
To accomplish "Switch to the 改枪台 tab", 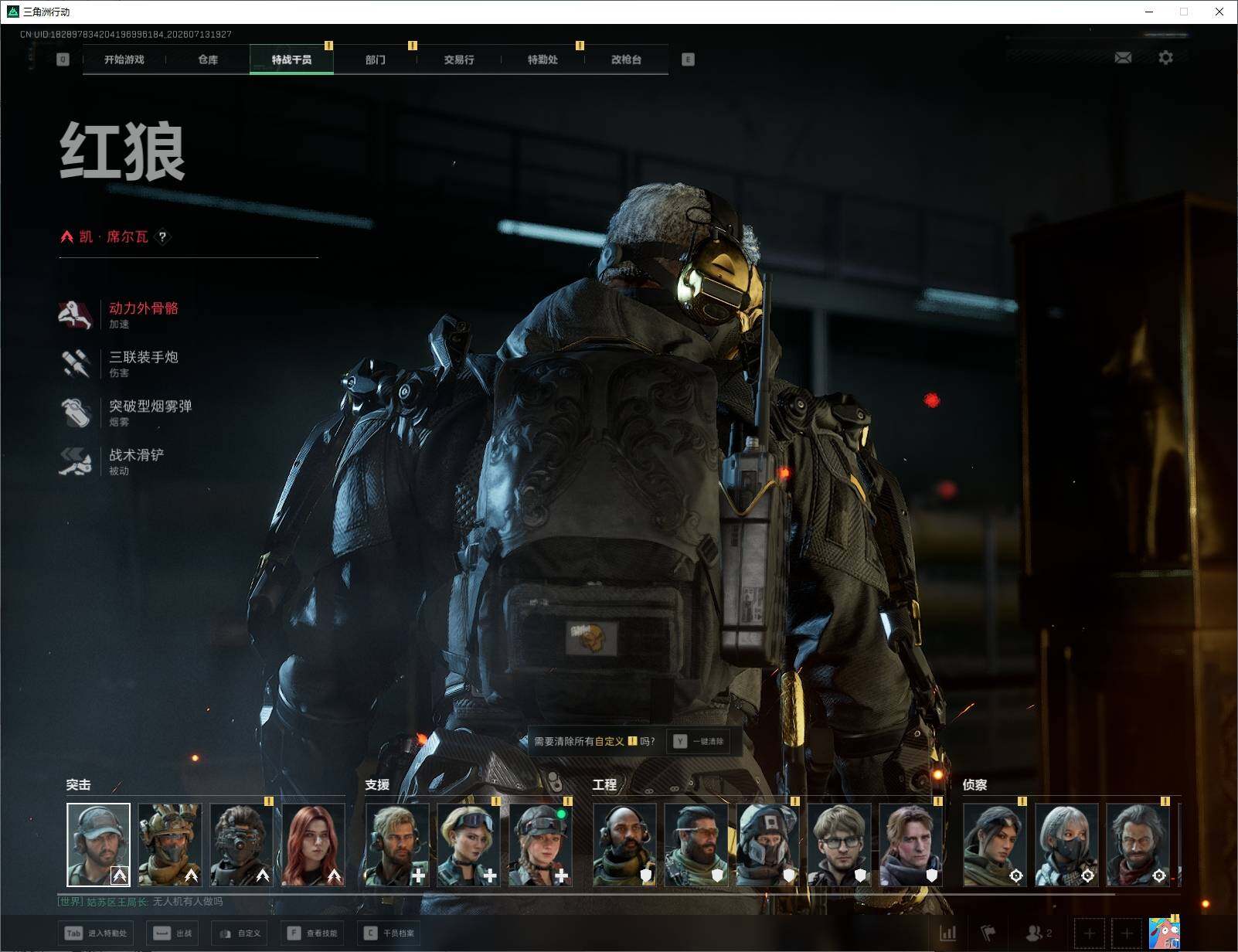I will pos(626,59).
